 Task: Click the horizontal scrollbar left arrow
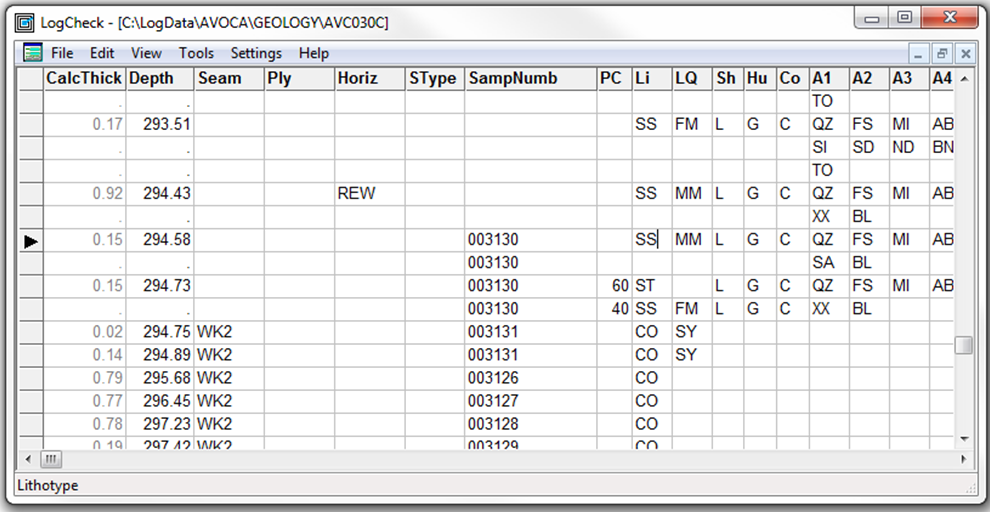[x=28, y=458]
